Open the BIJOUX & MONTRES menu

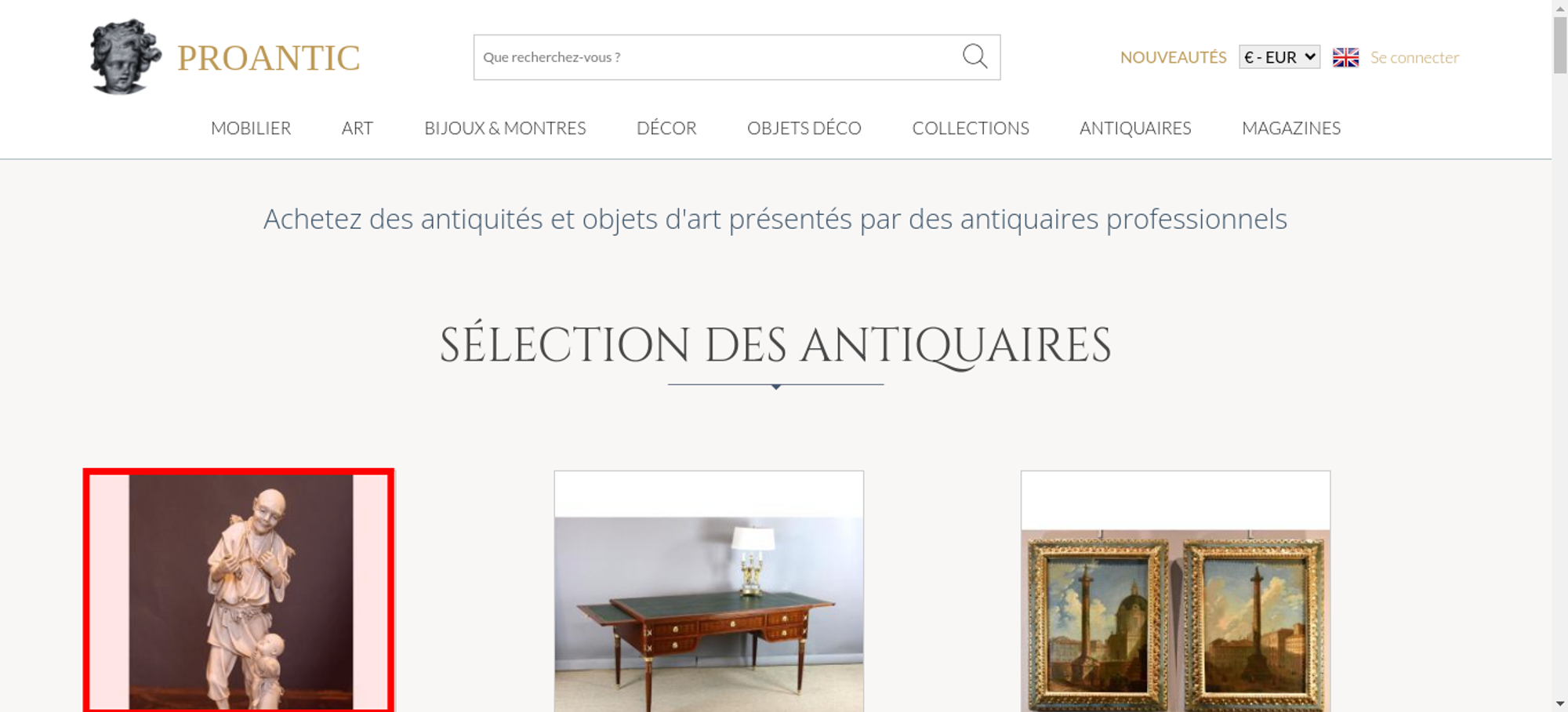point(505,128)
